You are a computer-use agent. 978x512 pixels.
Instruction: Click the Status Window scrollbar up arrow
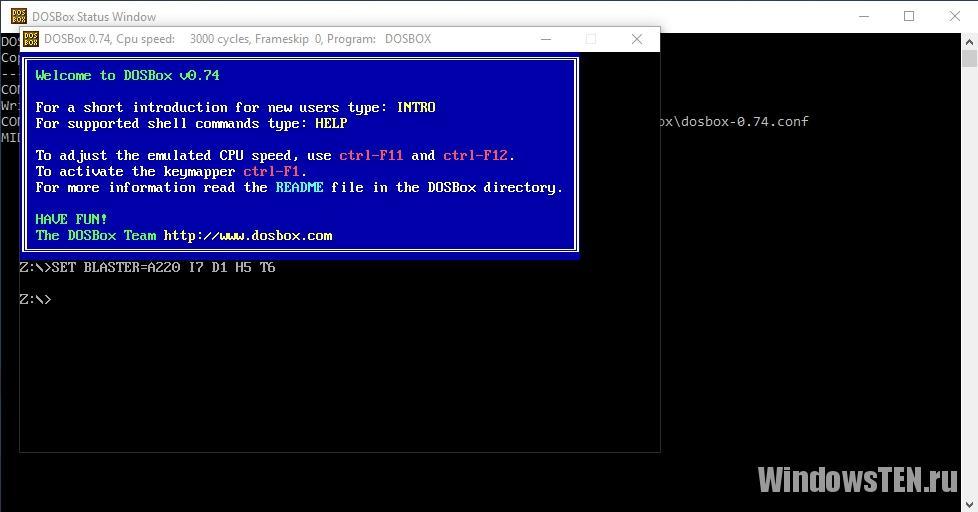pos(969,42)
